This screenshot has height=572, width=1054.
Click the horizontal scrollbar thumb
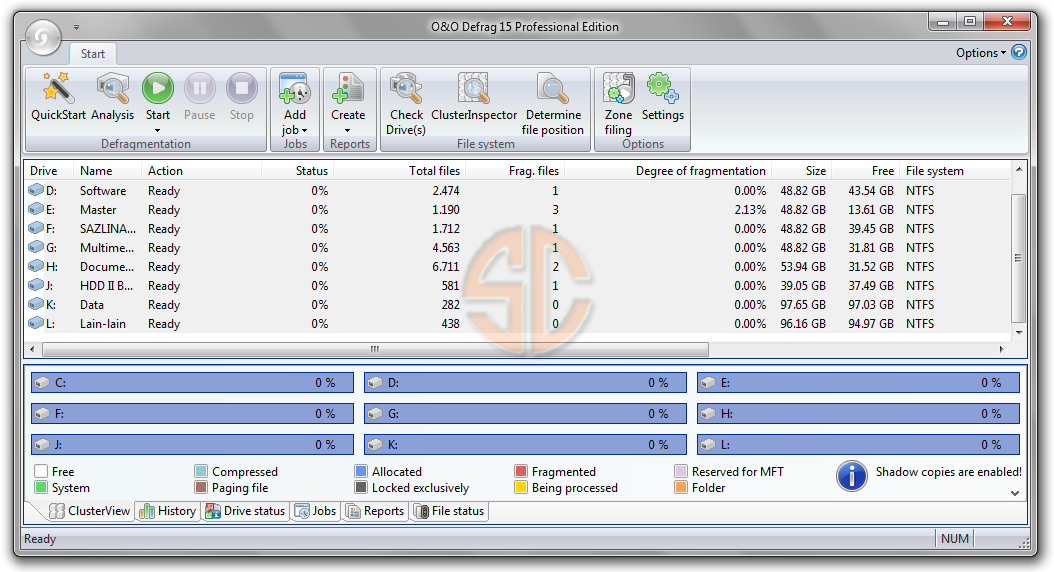pos(375,350)
